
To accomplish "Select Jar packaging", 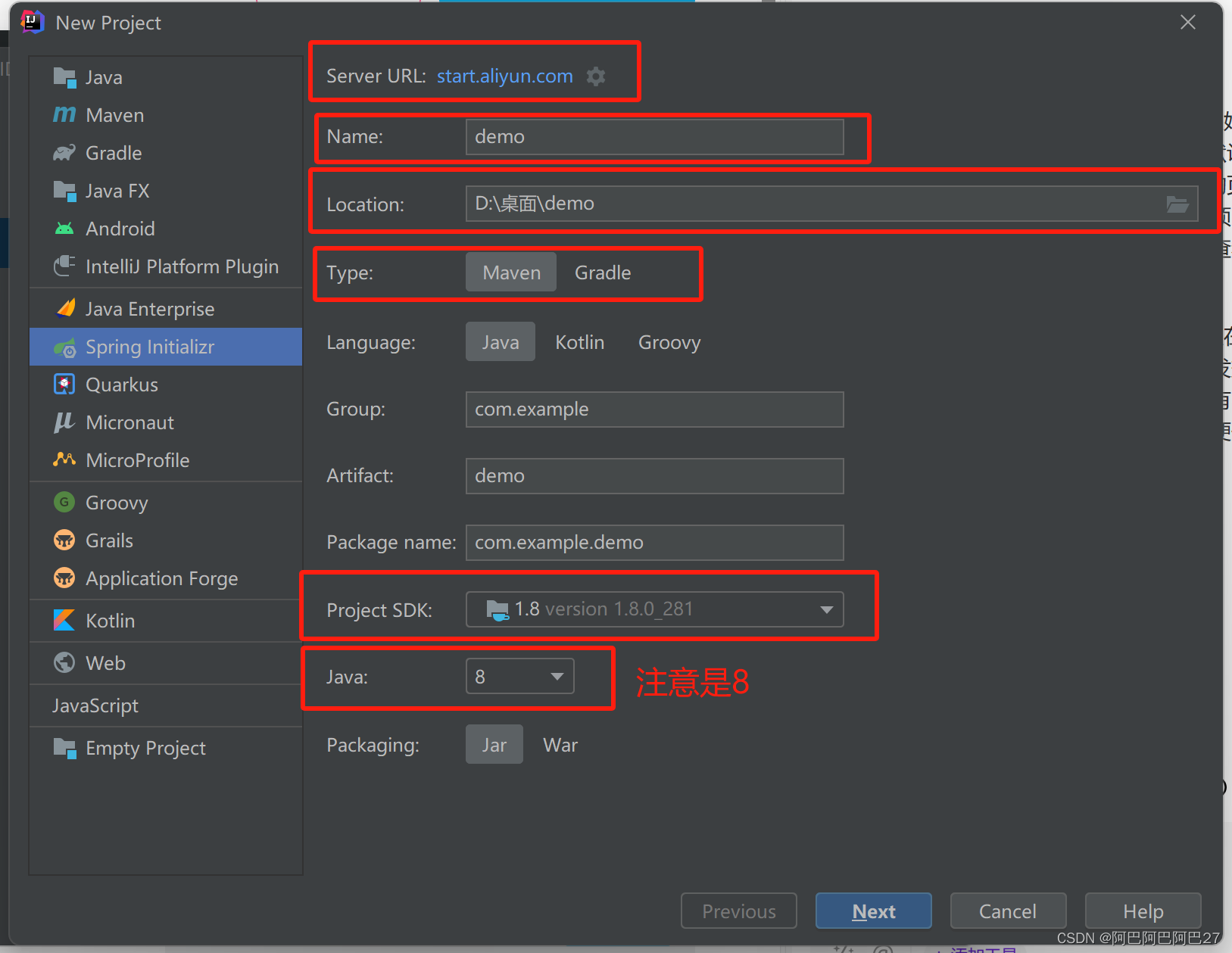I will [494, 745].
